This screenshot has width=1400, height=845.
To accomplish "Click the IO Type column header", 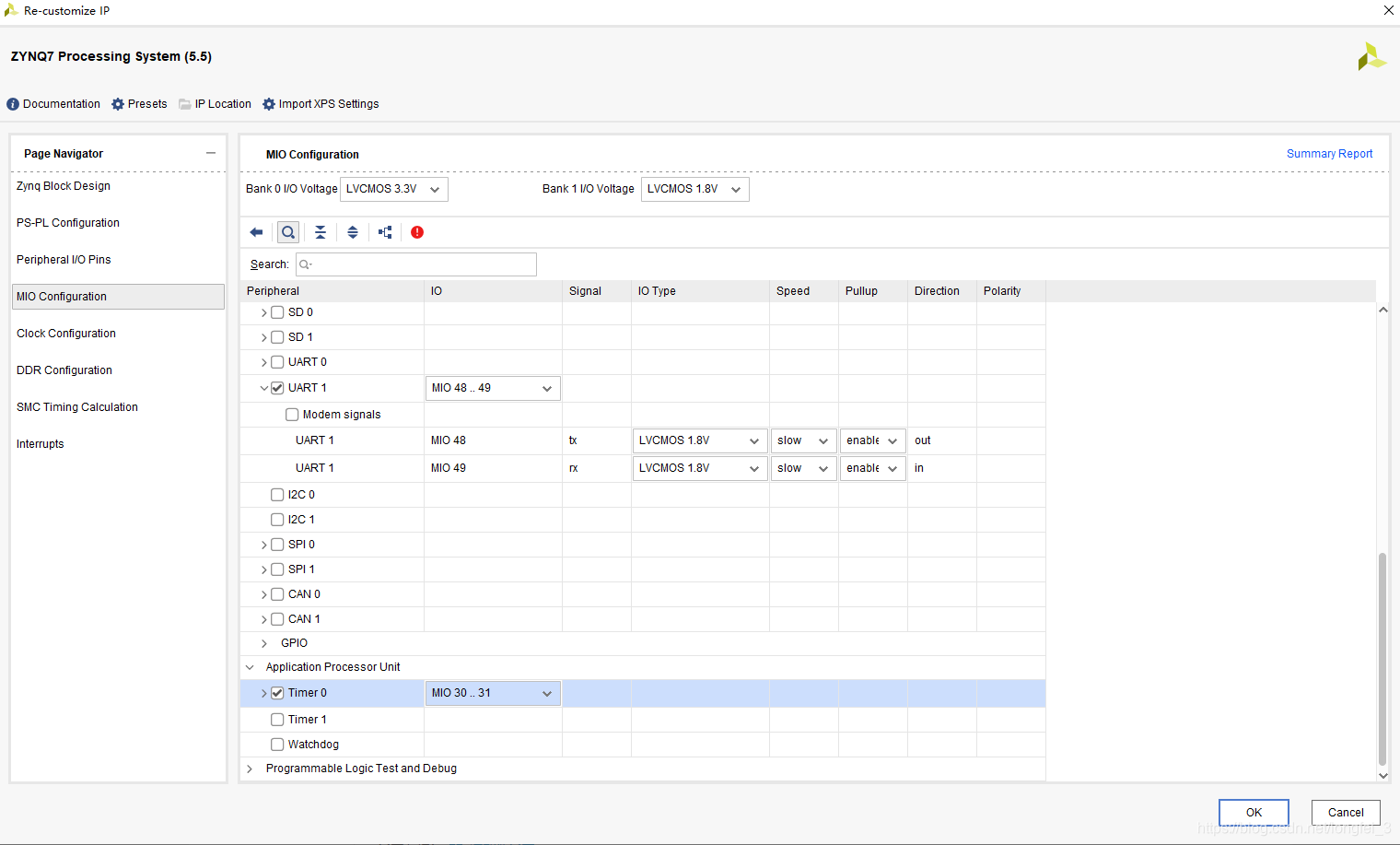I will pos(700,291).
